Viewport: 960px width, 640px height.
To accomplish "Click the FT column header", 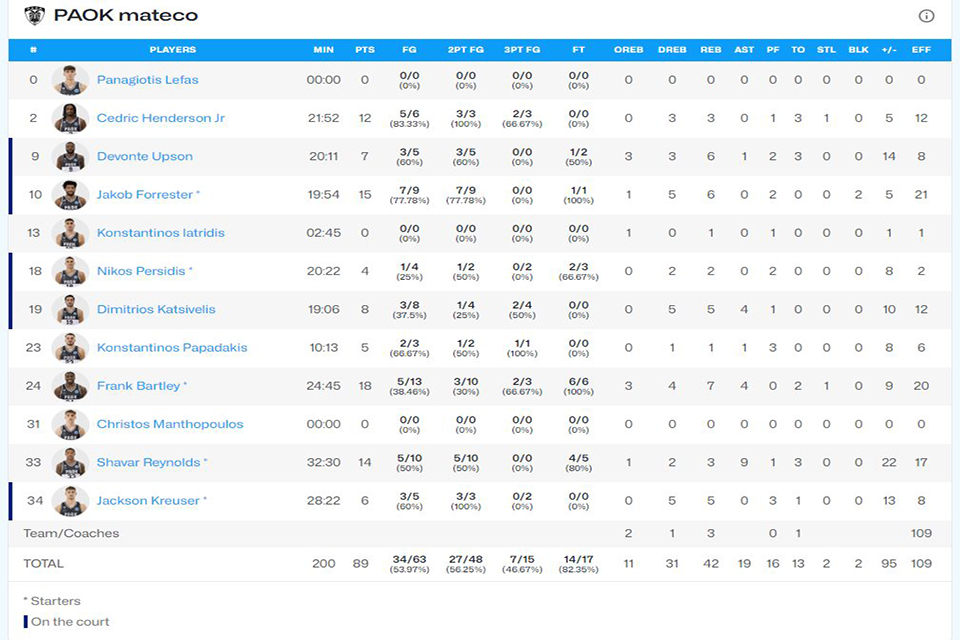I will click(579, 50).
